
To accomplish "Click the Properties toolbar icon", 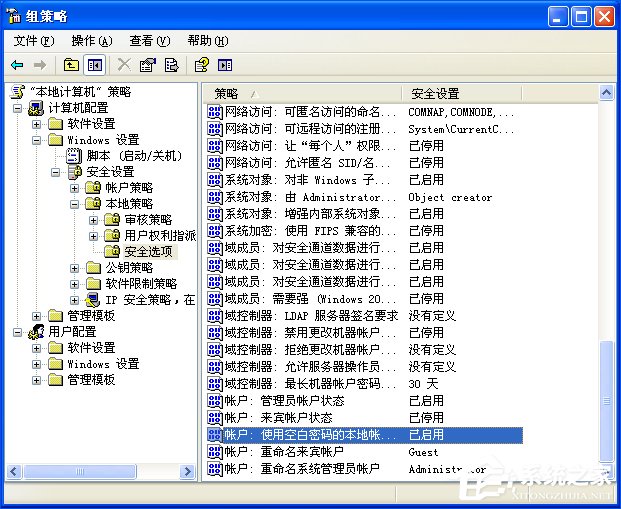I will 148,65.
